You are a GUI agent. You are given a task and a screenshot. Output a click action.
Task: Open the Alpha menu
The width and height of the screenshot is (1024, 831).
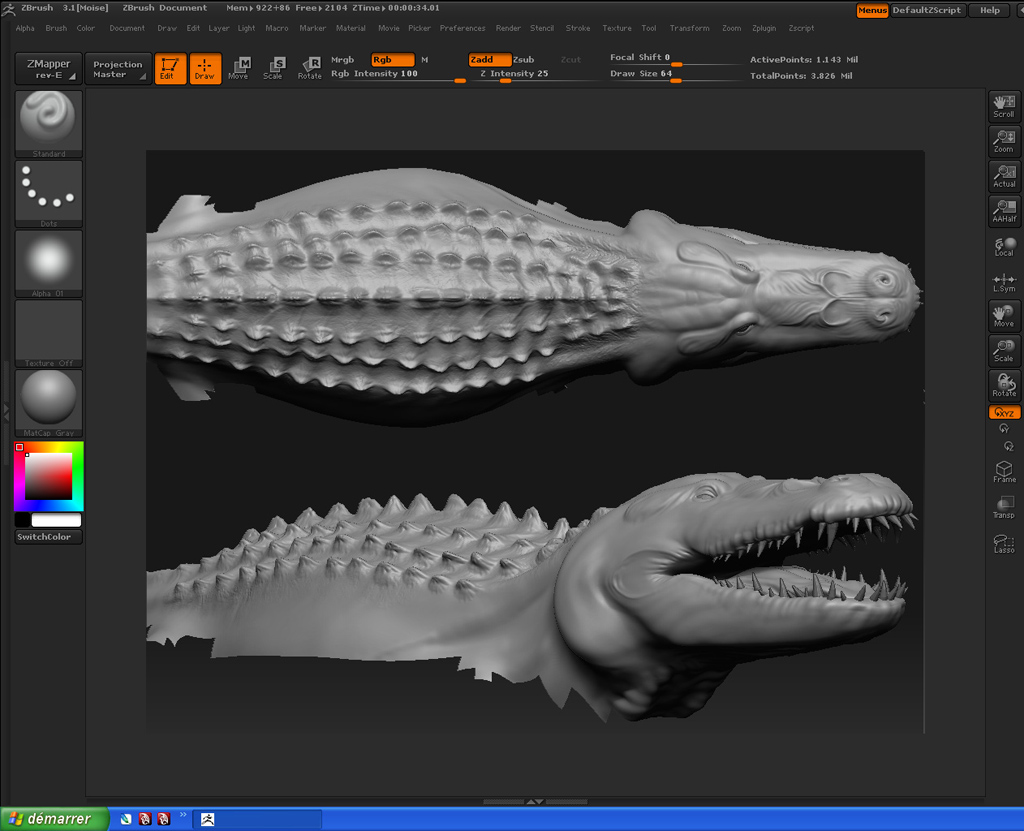[25, 28]
